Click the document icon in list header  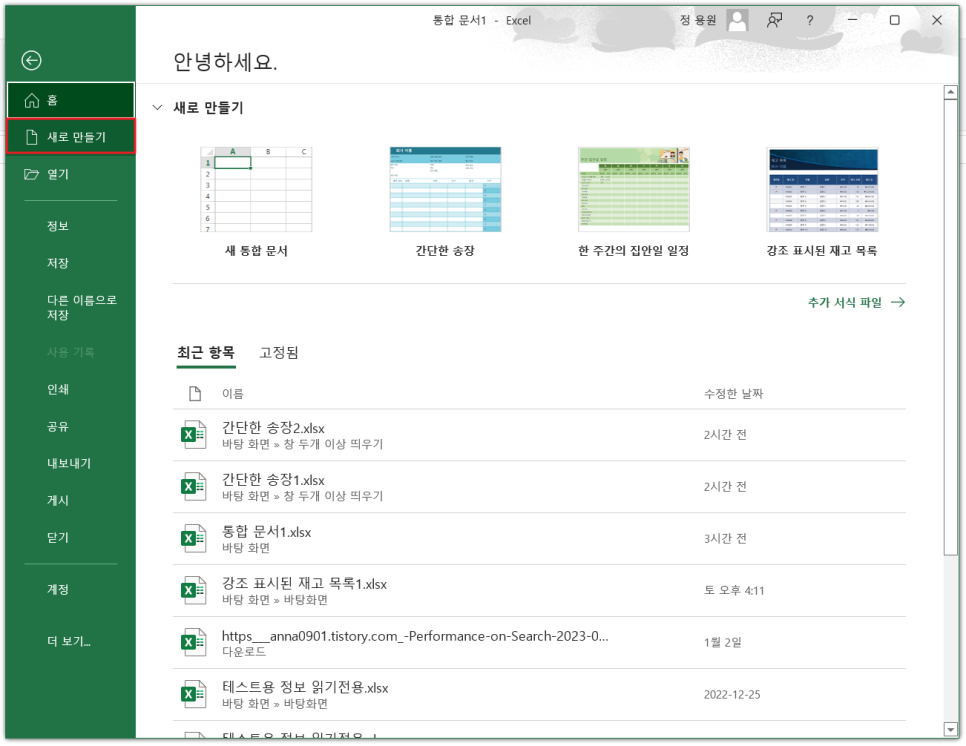195,394
